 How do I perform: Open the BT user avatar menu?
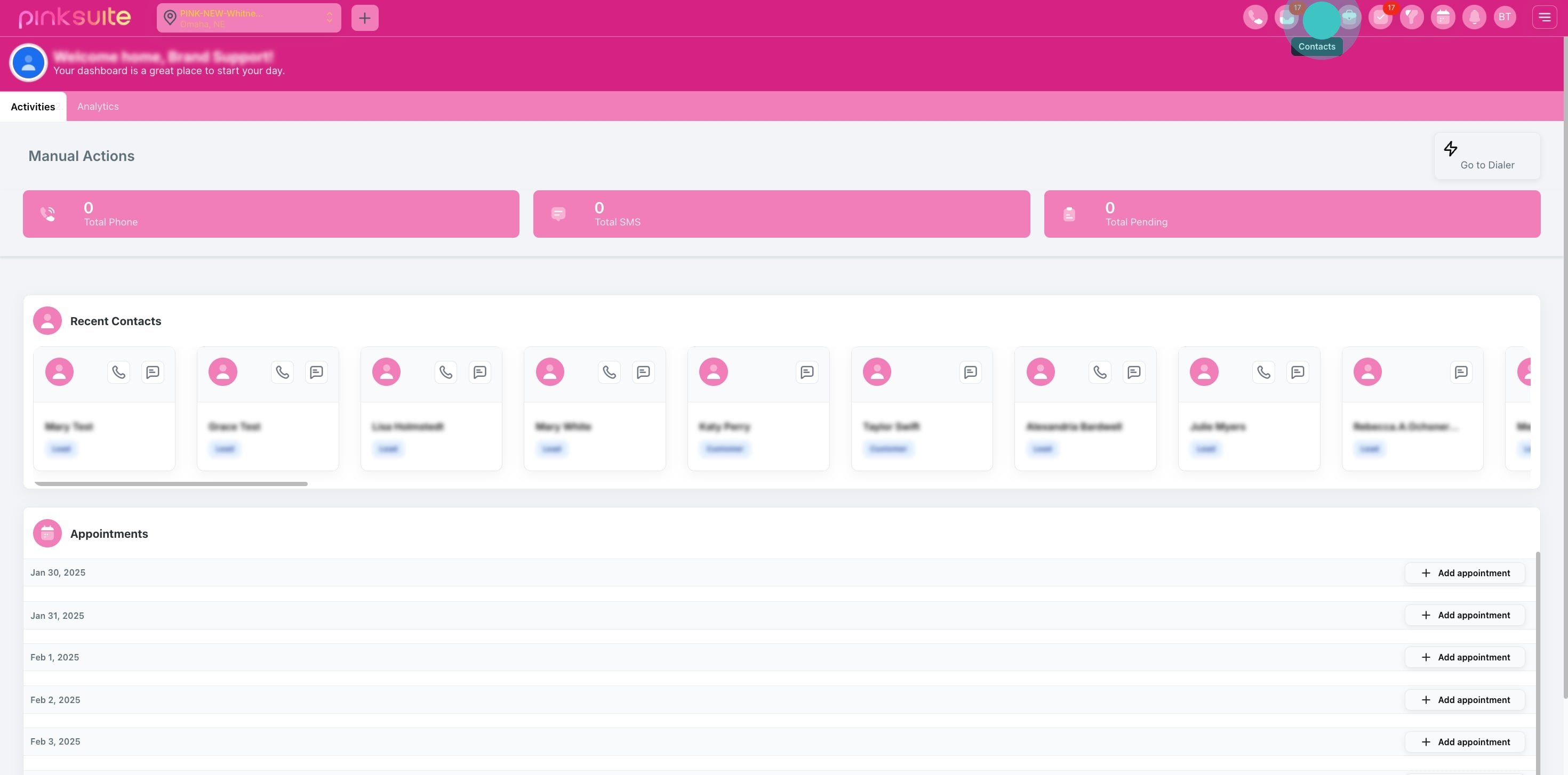[1505, 18]
